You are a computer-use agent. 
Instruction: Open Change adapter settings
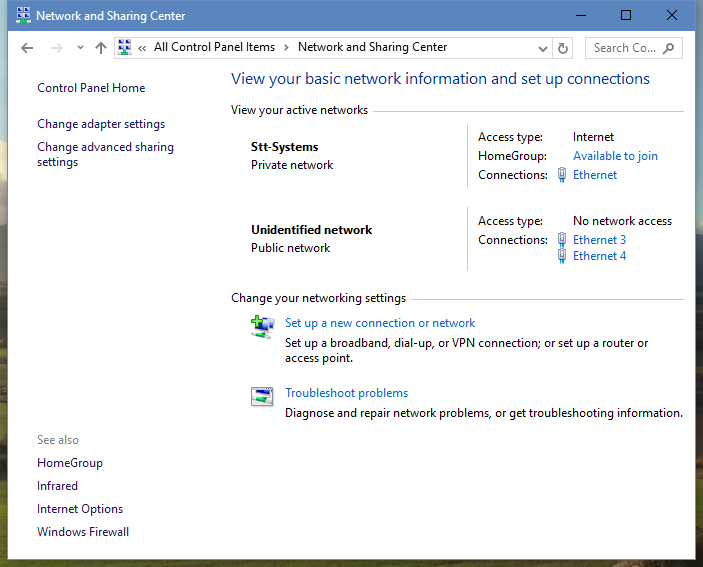tap(101, 124)
